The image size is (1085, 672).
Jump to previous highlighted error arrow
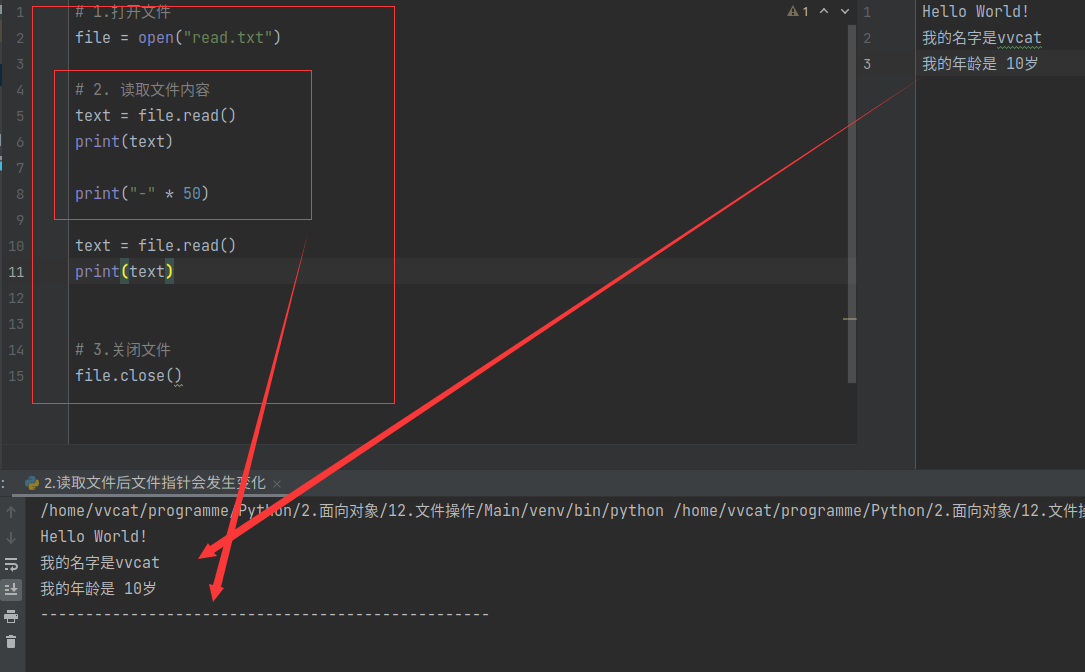point(824,11)
